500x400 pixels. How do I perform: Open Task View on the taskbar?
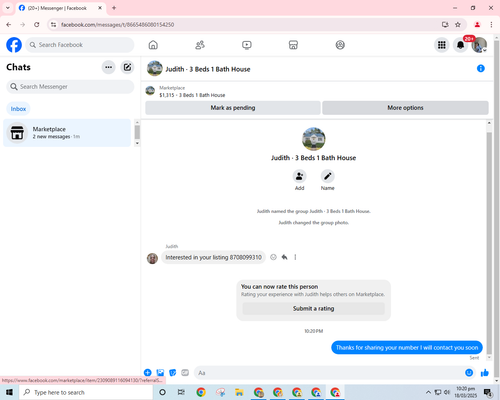pos(181,392)
